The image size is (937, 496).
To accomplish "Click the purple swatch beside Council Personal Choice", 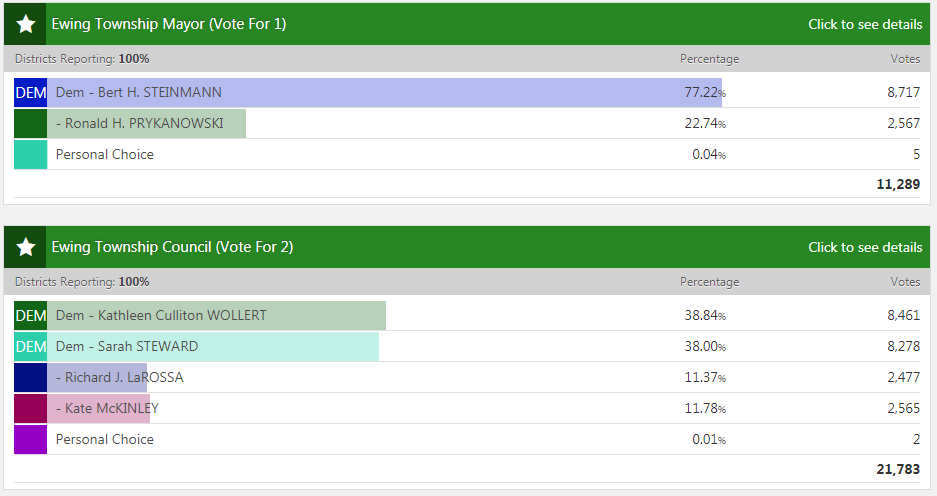I will (30, 440).
